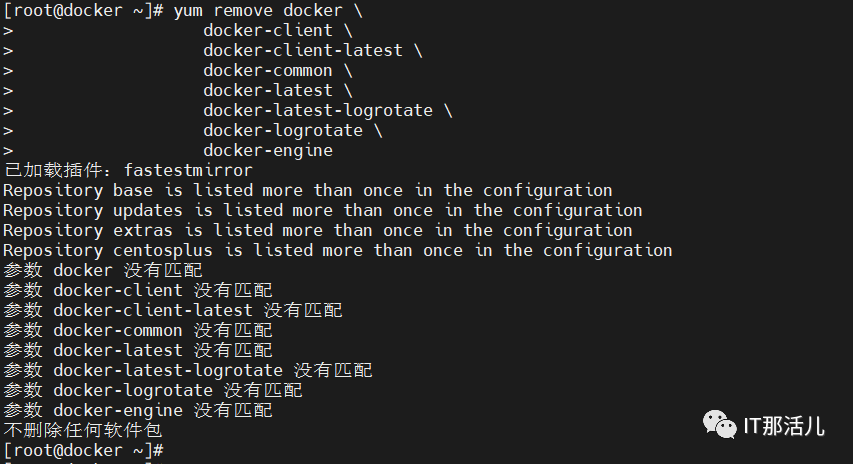Click "docker-engine" on the last continuation line

(267, 150)
